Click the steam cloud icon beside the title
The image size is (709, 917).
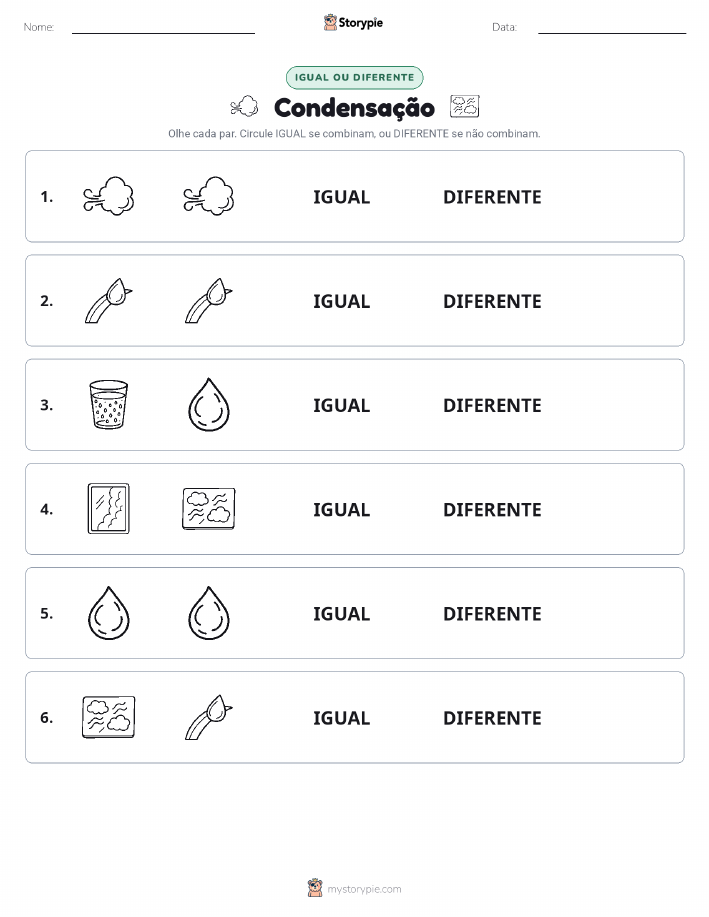pos(244,106)
